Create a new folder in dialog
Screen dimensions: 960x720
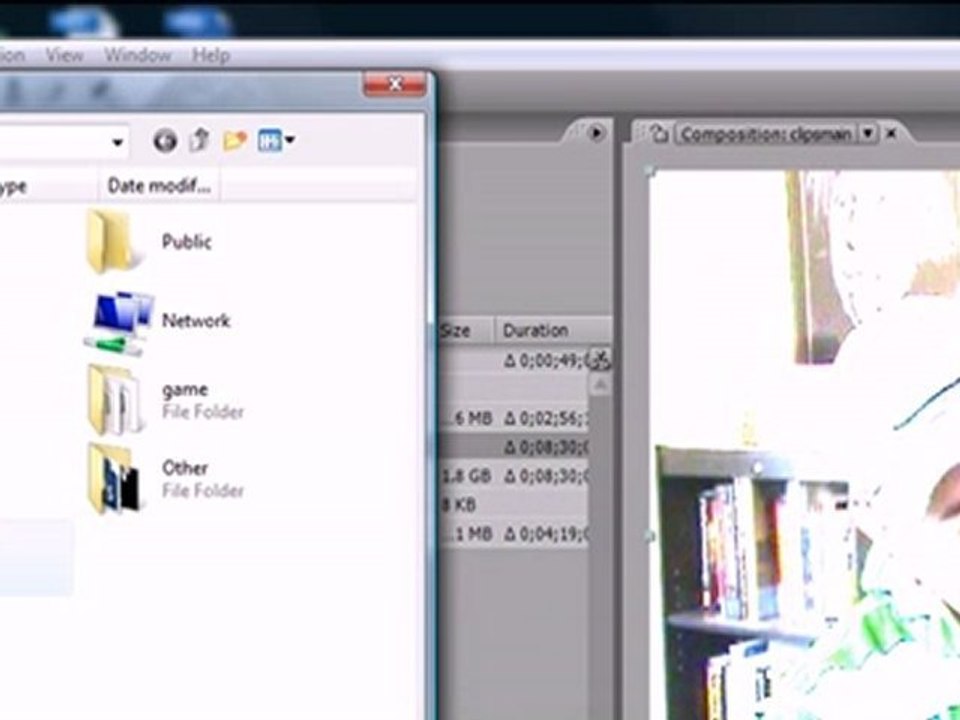(234, 141)
